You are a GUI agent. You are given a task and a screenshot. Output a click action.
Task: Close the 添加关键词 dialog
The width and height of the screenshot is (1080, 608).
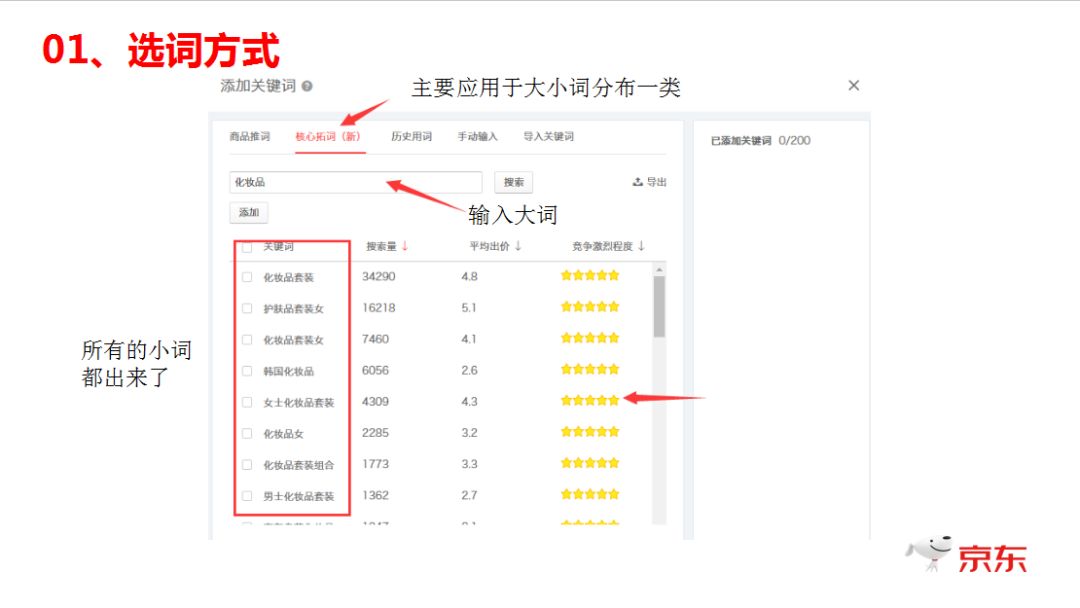pyautogui.click(x=853, y=85)
